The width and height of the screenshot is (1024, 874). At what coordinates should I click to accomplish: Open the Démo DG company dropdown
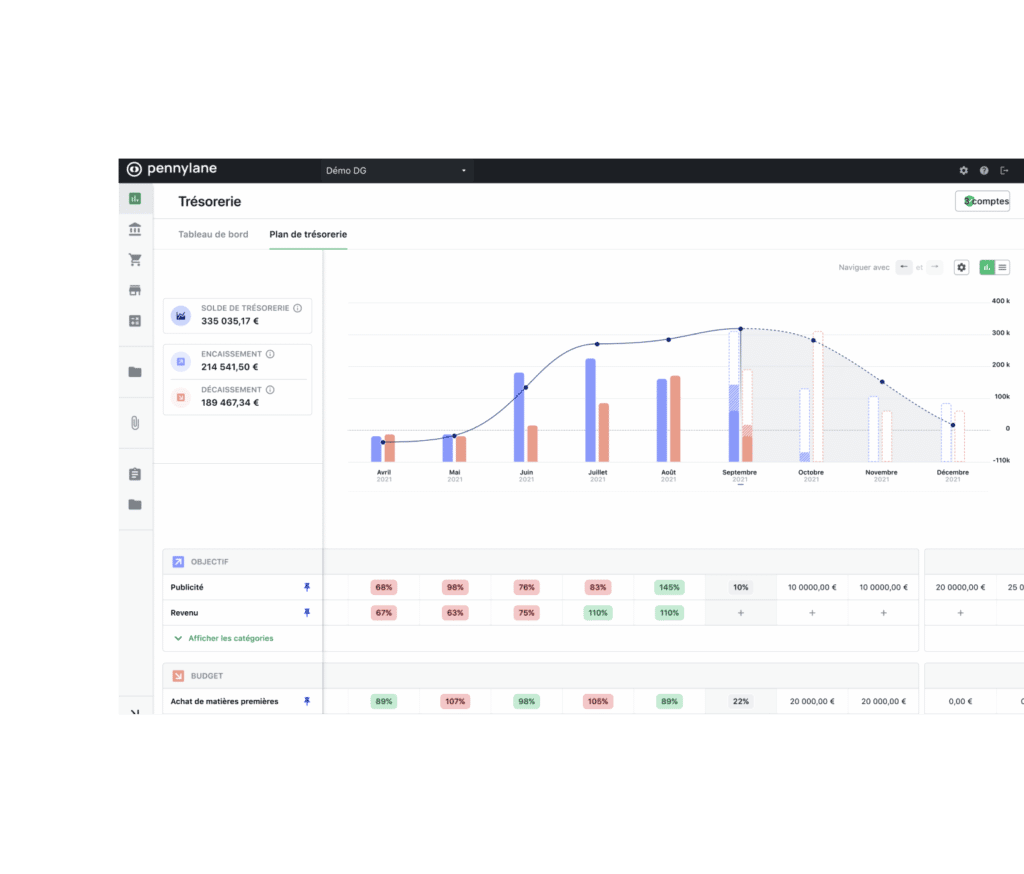(396, 170)
